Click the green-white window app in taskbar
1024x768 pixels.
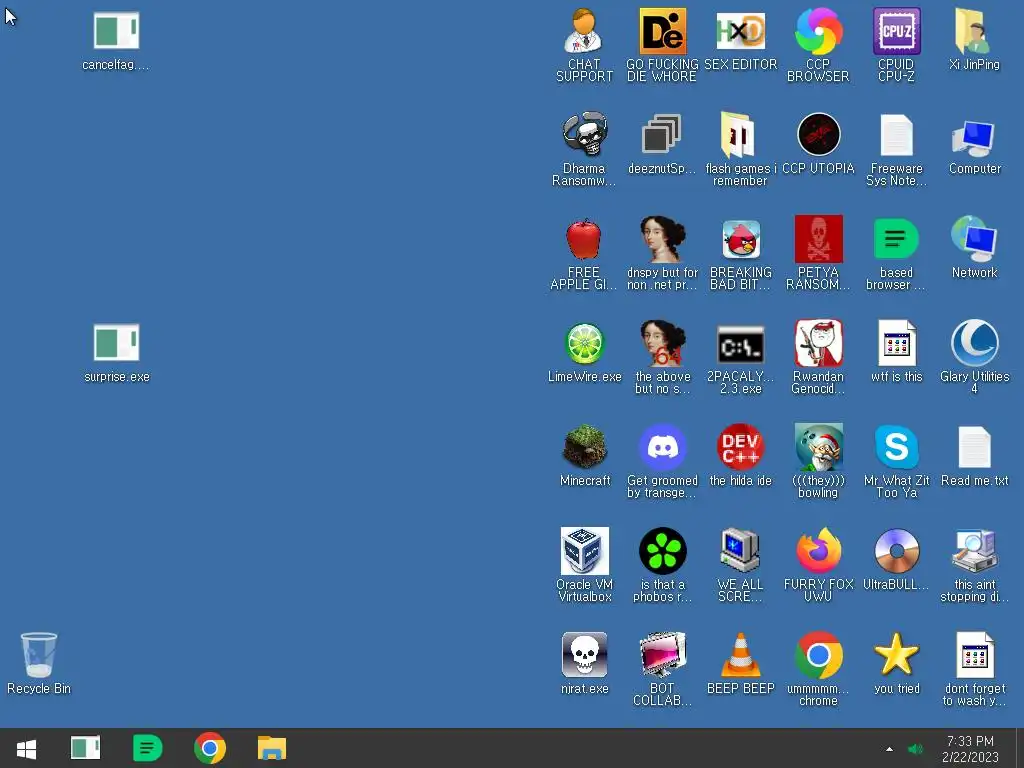point(86,748)
